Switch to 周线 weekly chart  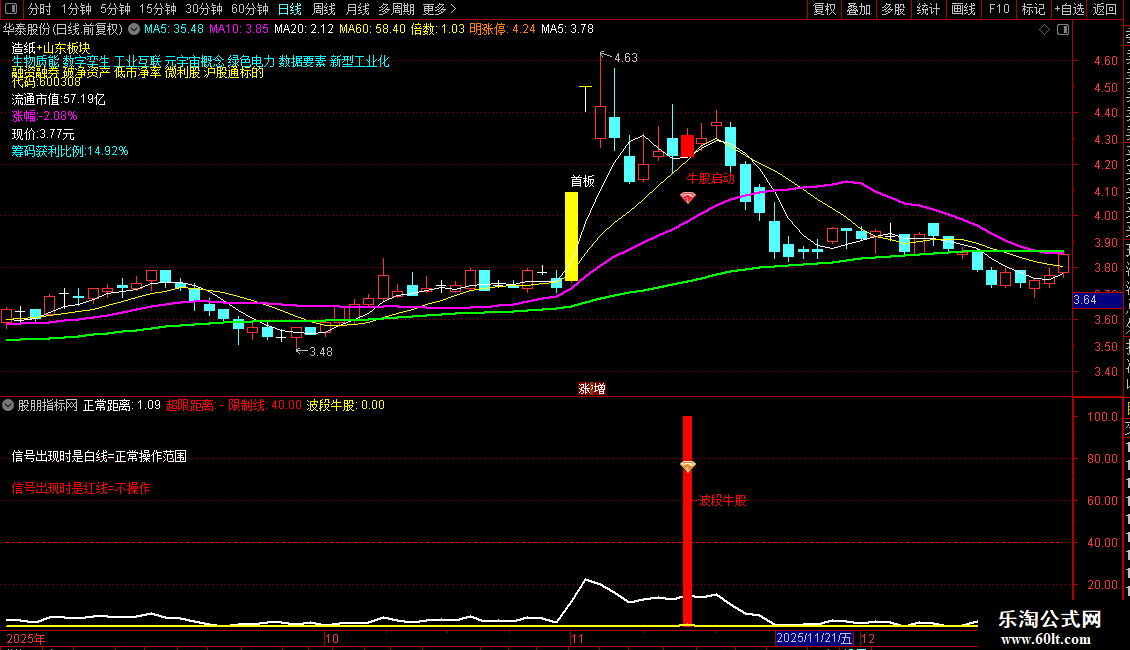pyautogui.click(x=324, y=9)
